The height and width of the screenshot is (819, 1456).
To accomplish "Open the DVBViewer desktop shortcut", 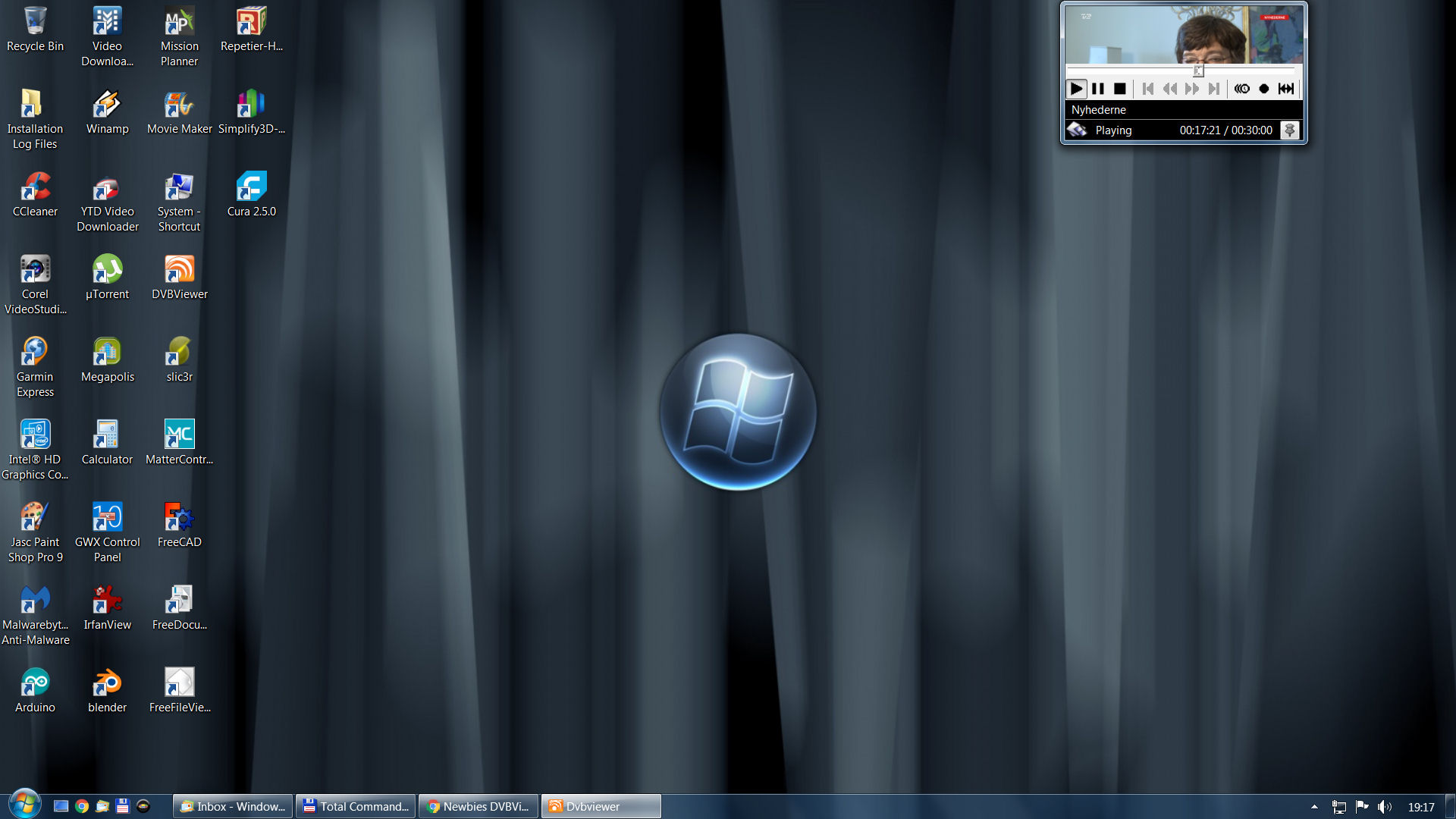I will pyautogui.click(x=180, y=276).
